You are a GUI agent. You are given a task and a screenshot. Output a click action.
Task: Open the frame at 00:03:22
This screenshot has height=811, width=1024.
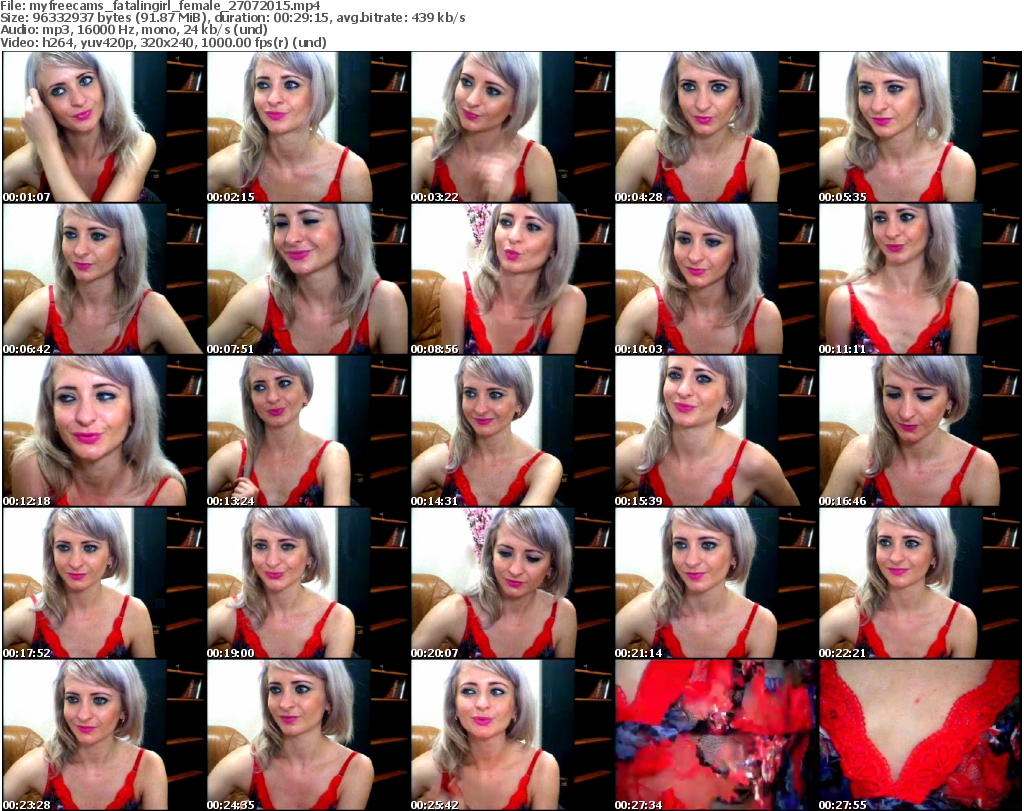pos(512,127)
